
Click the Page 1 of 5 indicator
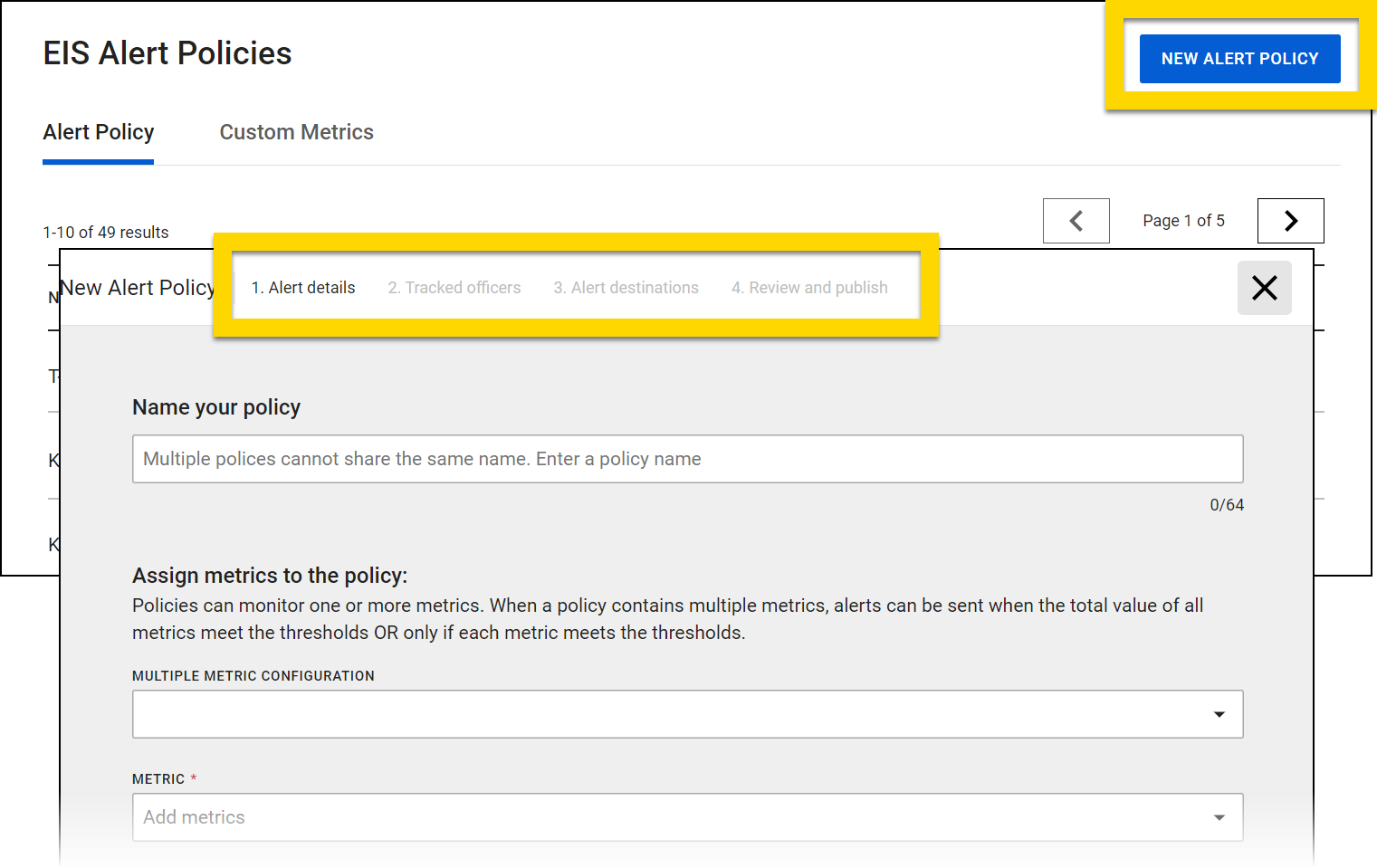[x=1183, y=221]
